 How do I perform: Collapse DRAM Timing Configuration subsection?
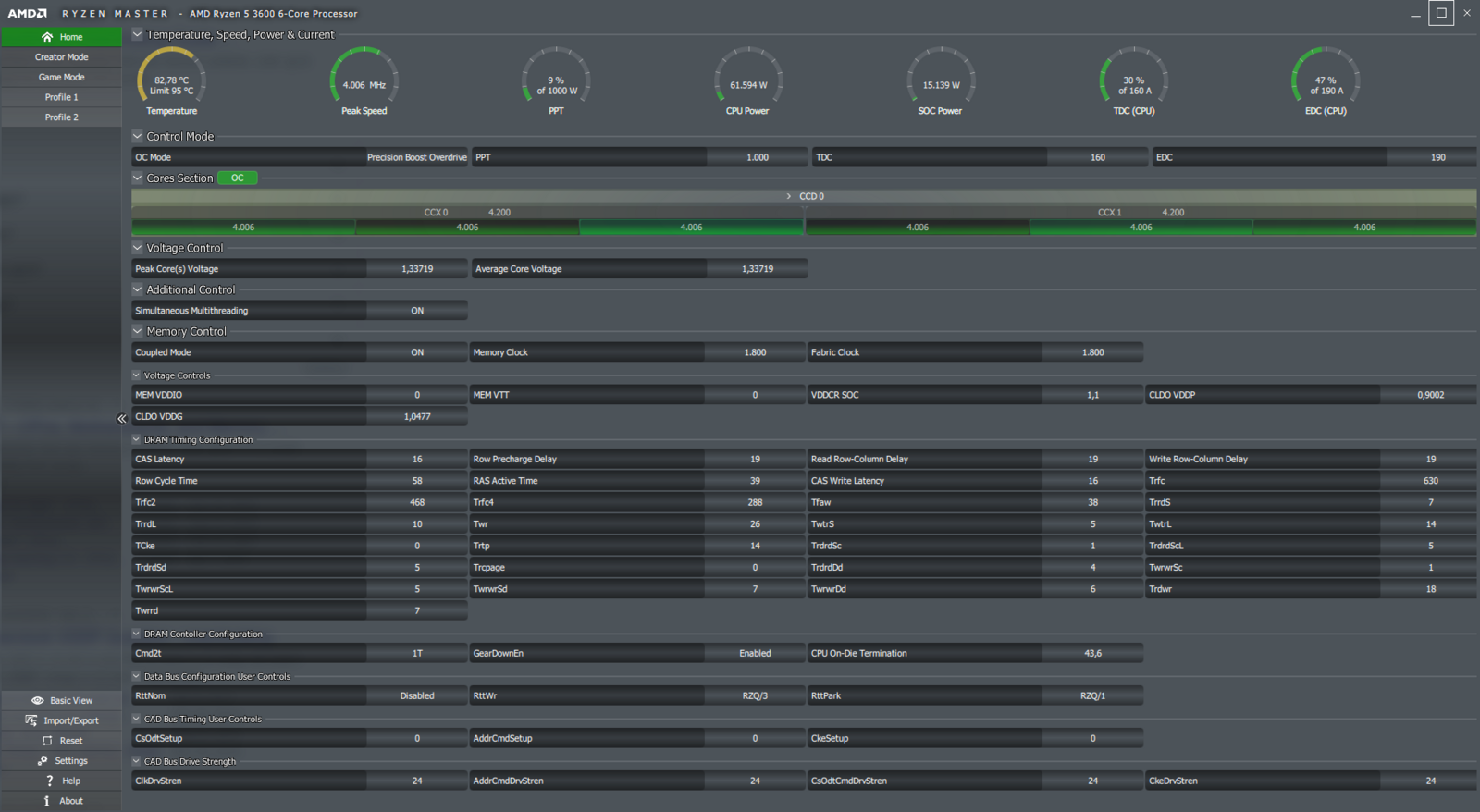coord(137,440)
